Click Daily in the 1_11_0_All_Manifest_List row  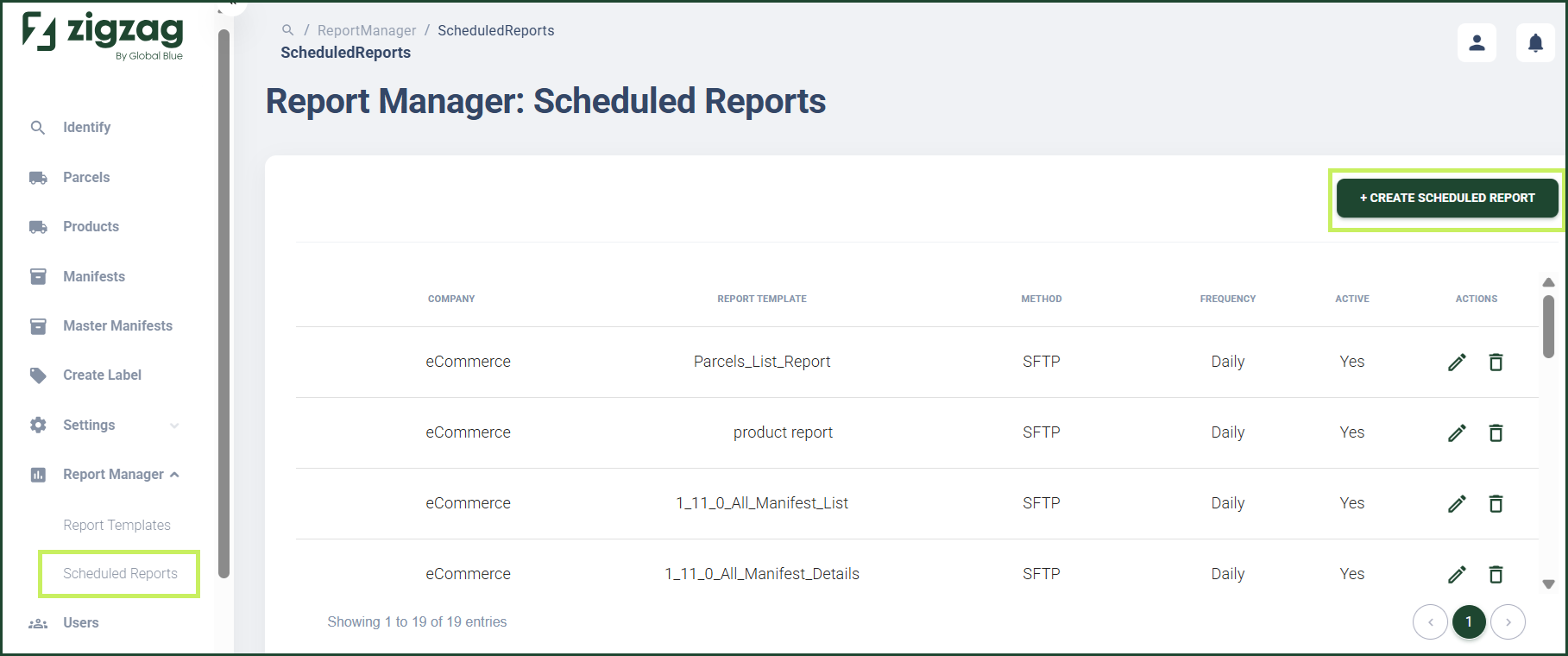(1228, 503)
